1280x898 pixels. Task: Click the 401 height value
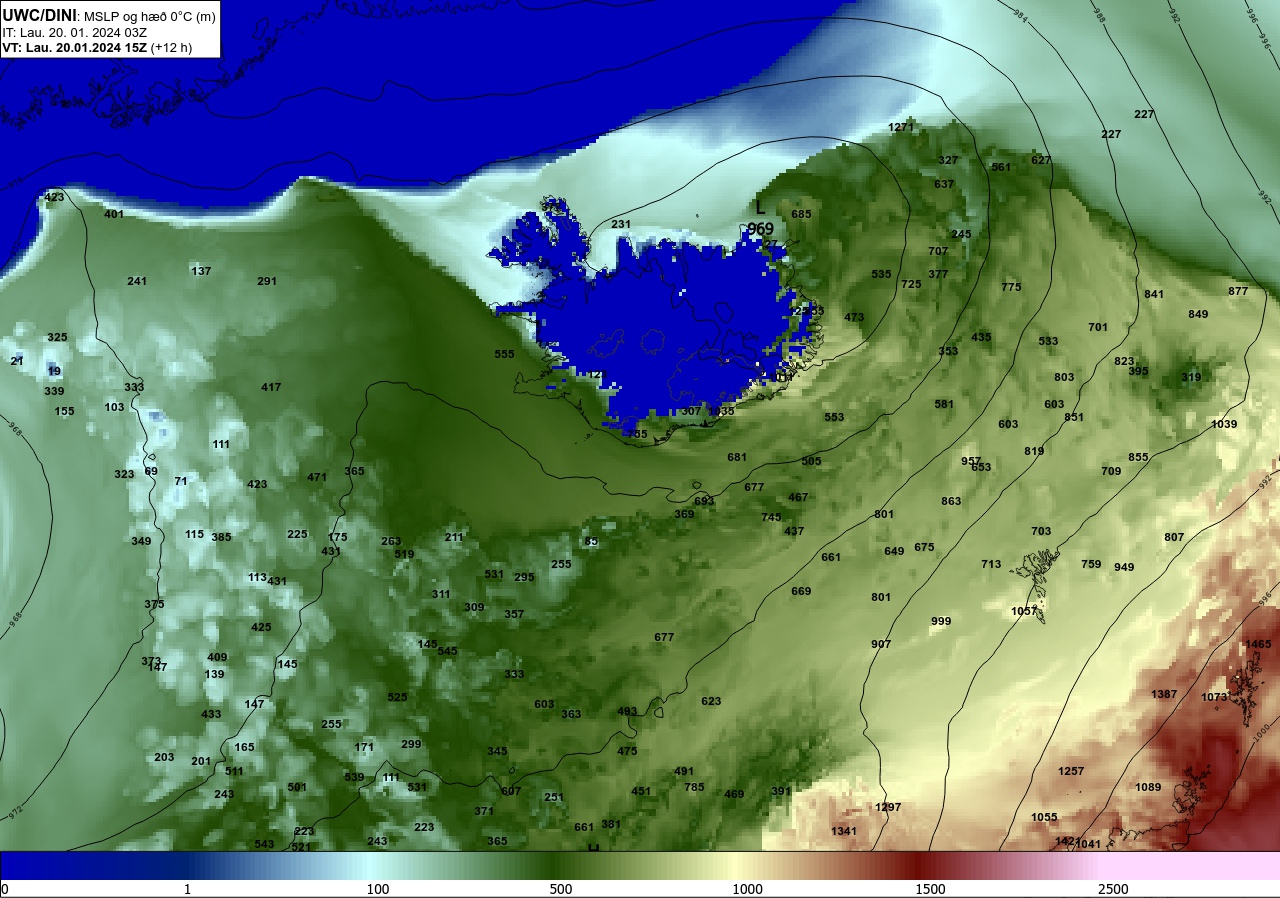[x=114, y=214]
